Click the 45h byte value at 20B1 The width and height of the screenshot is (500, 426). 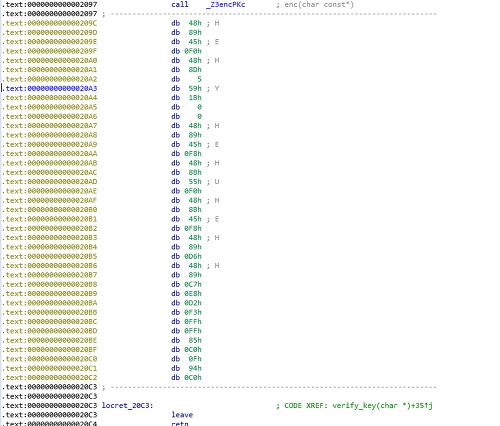(195, 219)
